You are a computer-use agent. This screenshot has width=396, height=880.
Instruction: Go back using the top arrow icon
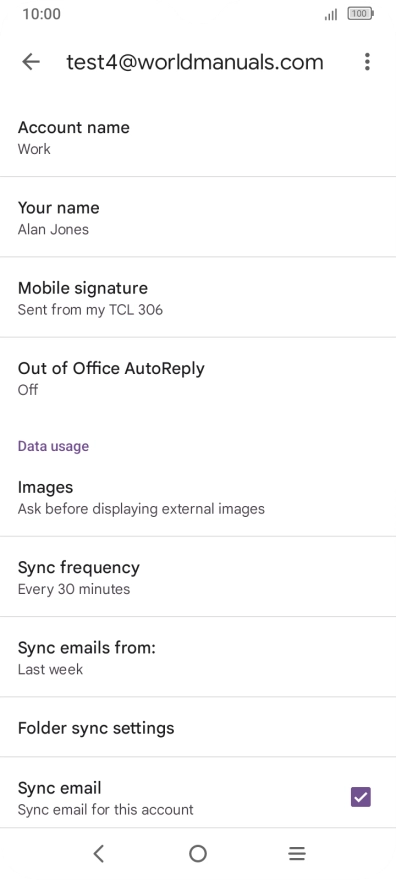click(31, 62)
